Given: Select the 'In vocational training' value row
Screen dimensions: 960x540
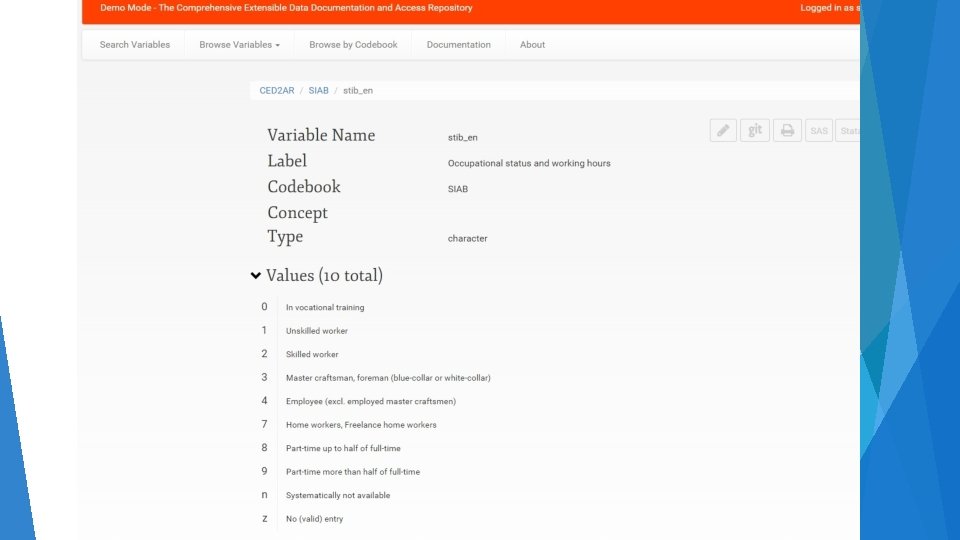Looking at the screenshot, I should 325,307.
